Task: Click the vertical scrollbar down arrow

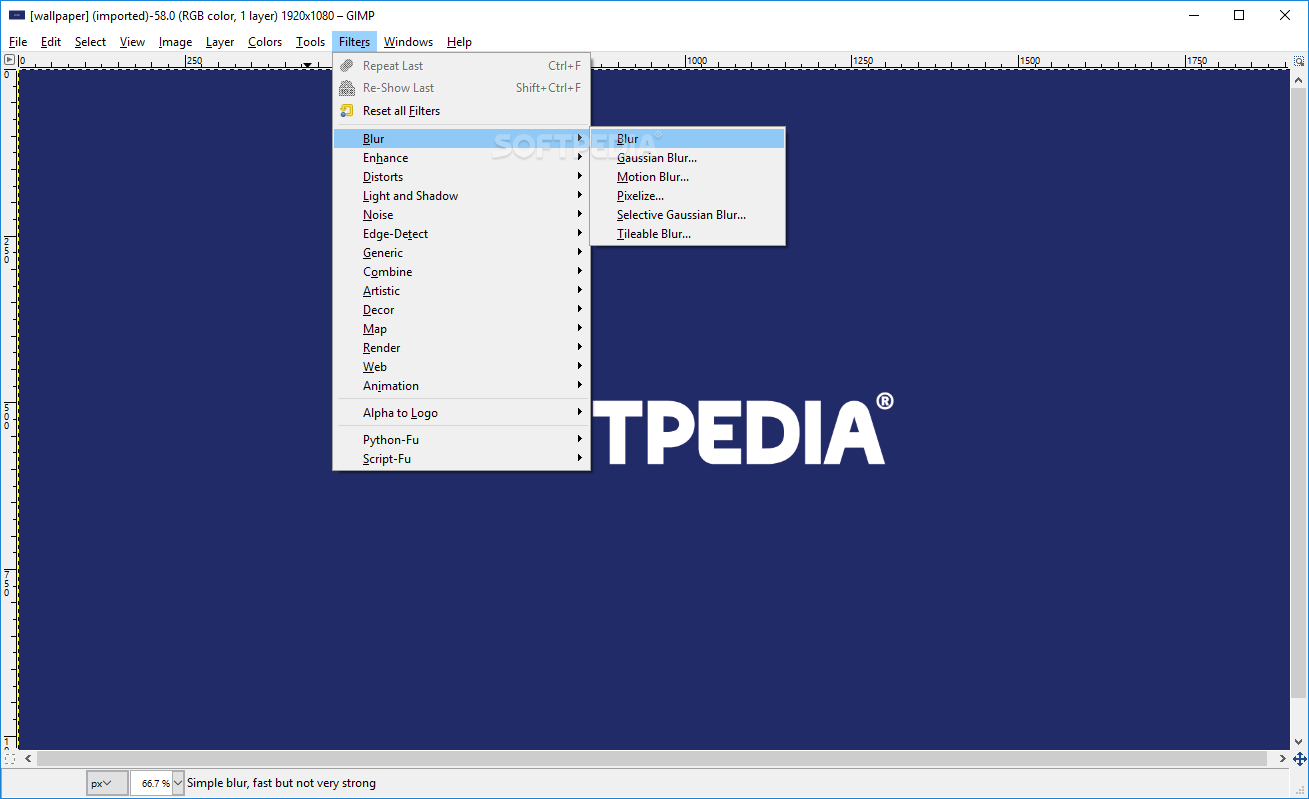Action: [x=1299, y=744]
